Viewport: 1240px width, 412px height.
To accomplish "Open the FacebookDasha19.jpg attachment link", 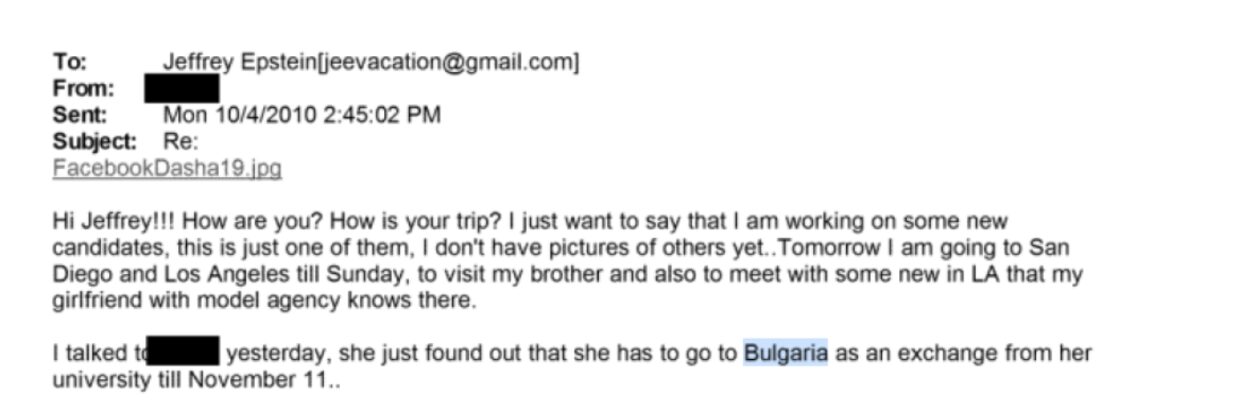I will tap(167, 169).
